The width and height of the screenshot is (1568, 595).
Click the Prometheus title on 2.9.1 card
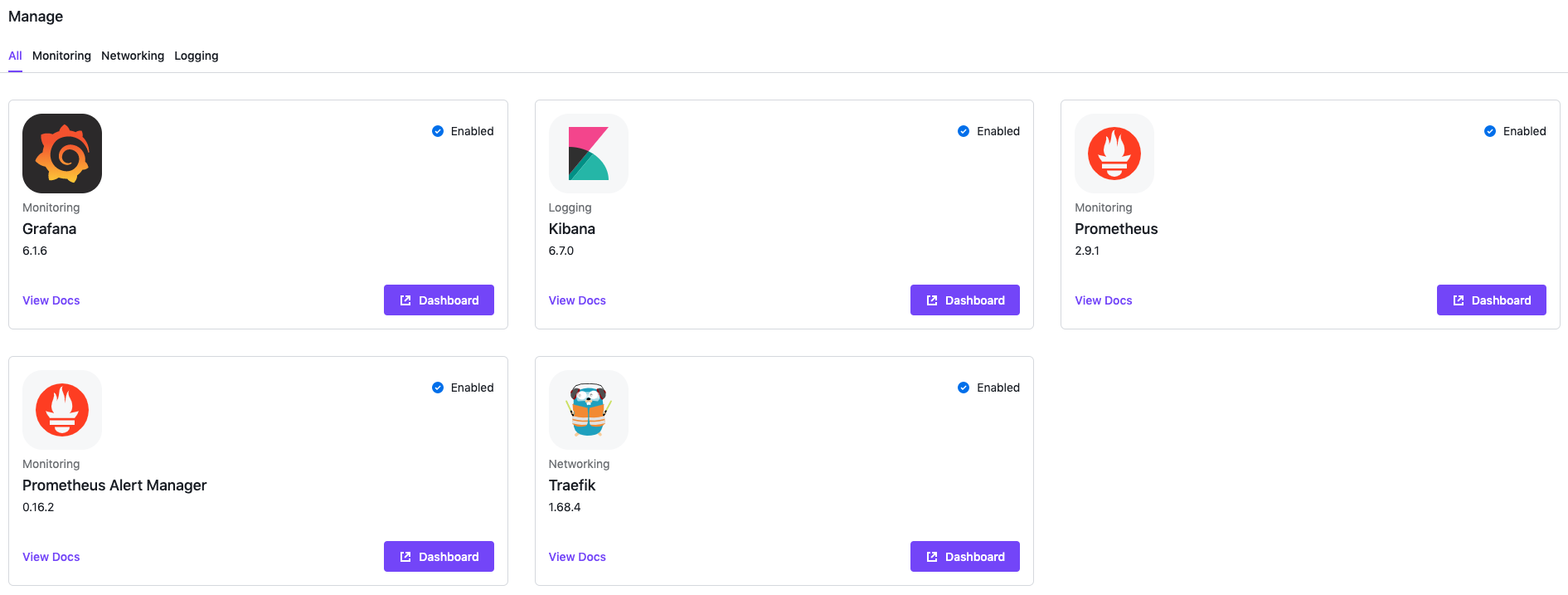click(1116, 229)
